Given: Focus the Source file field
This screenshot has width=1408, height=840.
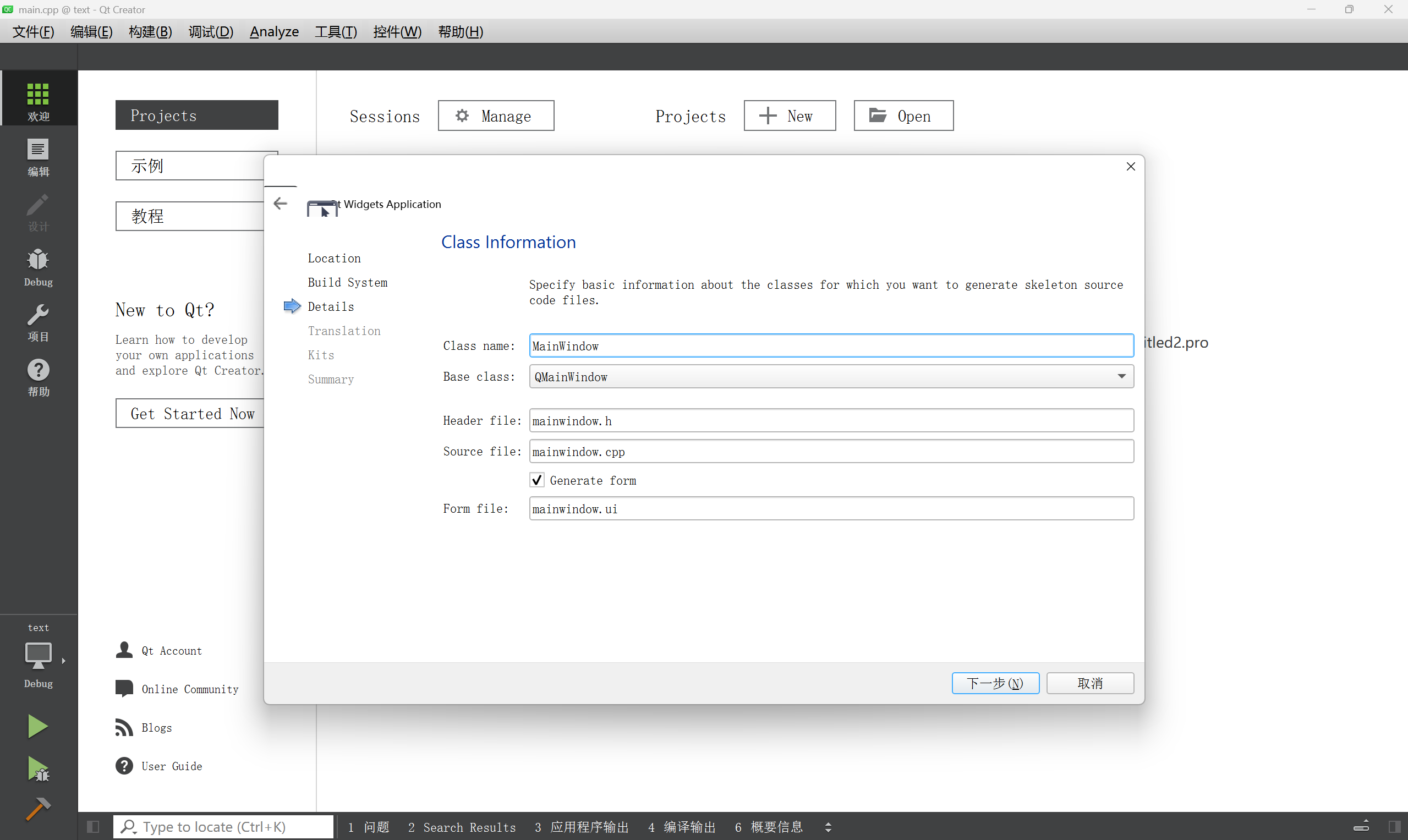Looking at the screenshot, I should pos(831,451).
